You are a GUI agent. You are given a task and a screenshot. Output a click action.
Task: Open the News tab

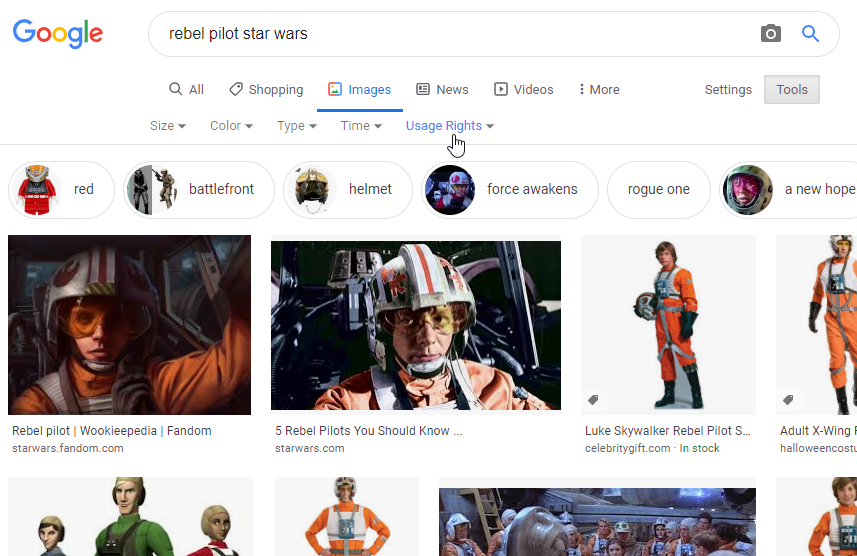coord(442,89)
